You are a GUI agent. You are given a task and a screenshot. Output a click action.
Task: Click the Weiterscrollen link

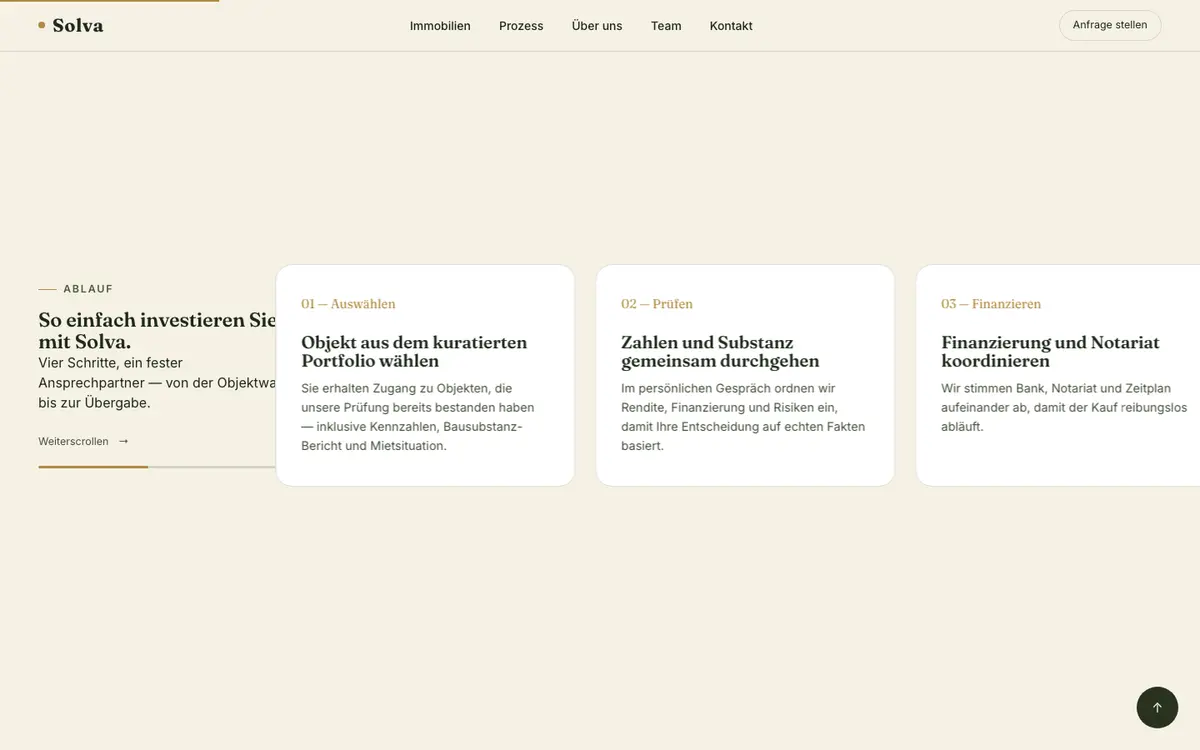pos(84,441)
